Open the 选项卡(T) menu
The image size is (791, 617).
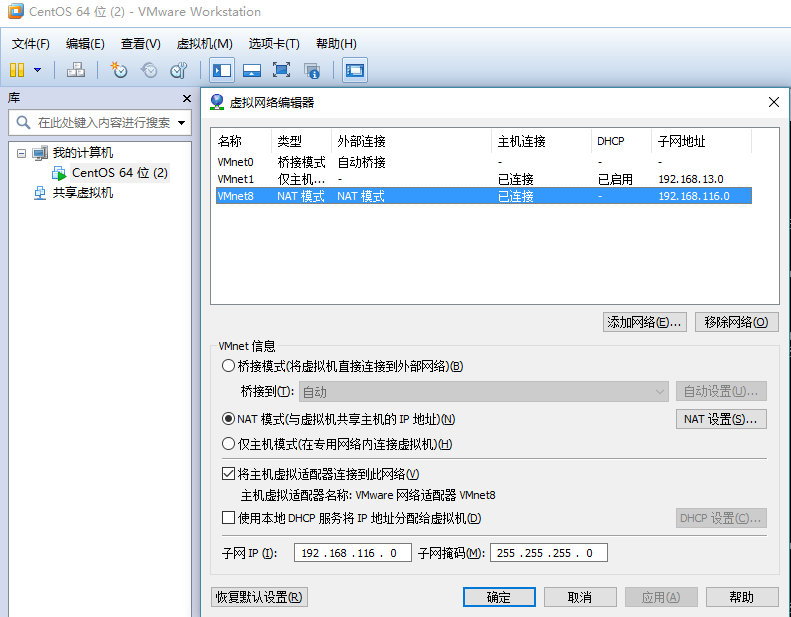click(x=274, y=44)
